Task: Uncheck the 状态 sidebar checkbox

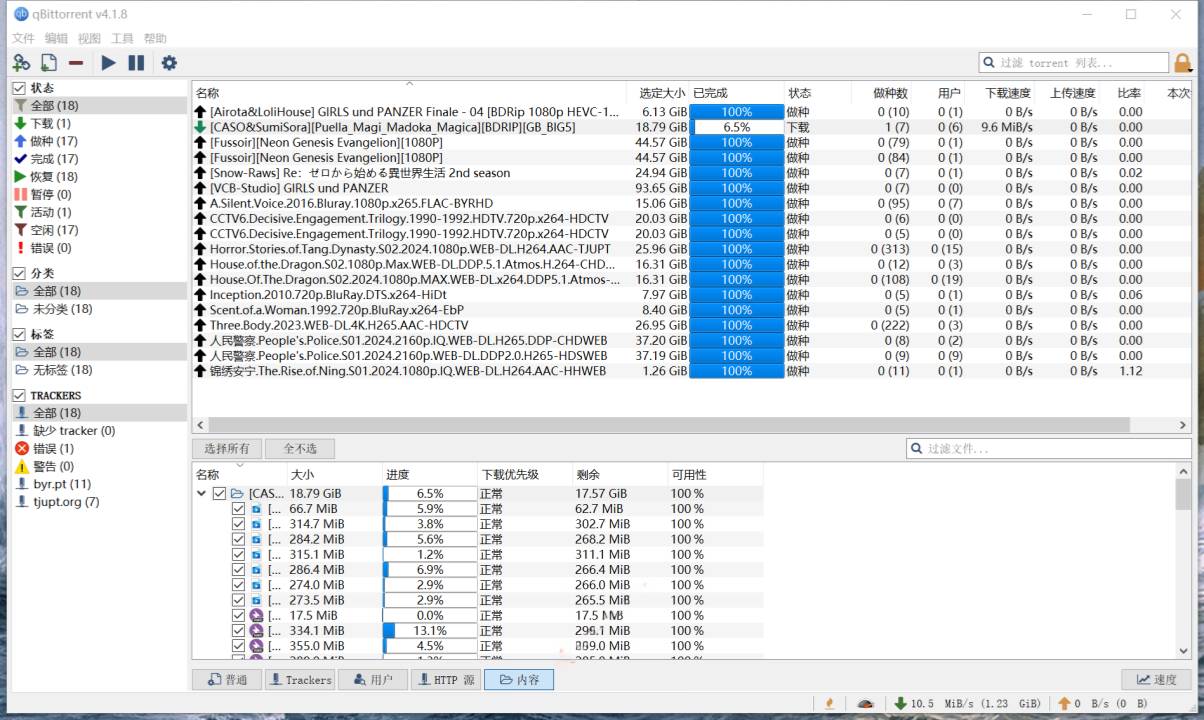Action: 19,88
